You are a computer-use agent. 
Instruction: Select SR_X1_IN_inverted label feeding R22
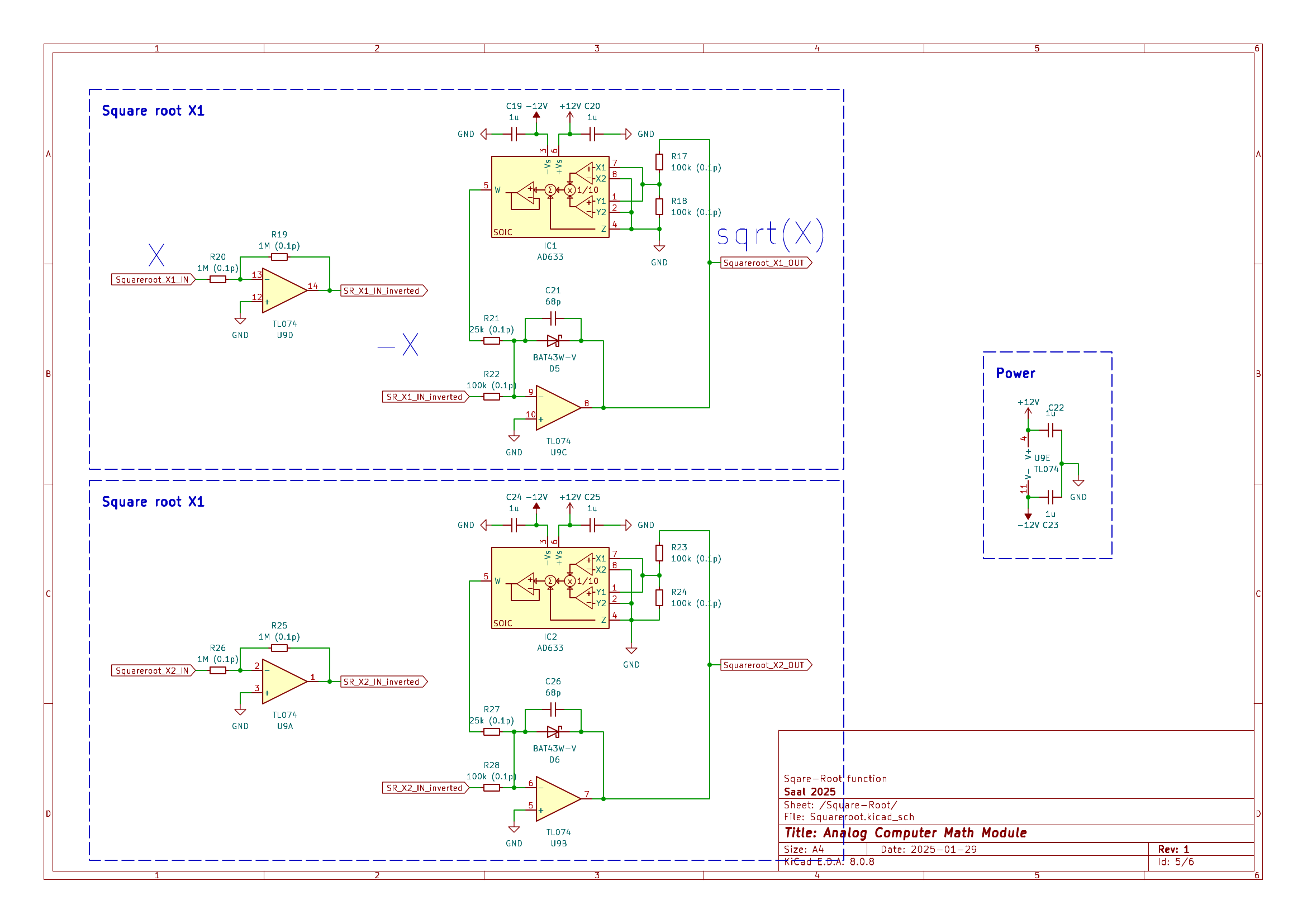point(426,397)
